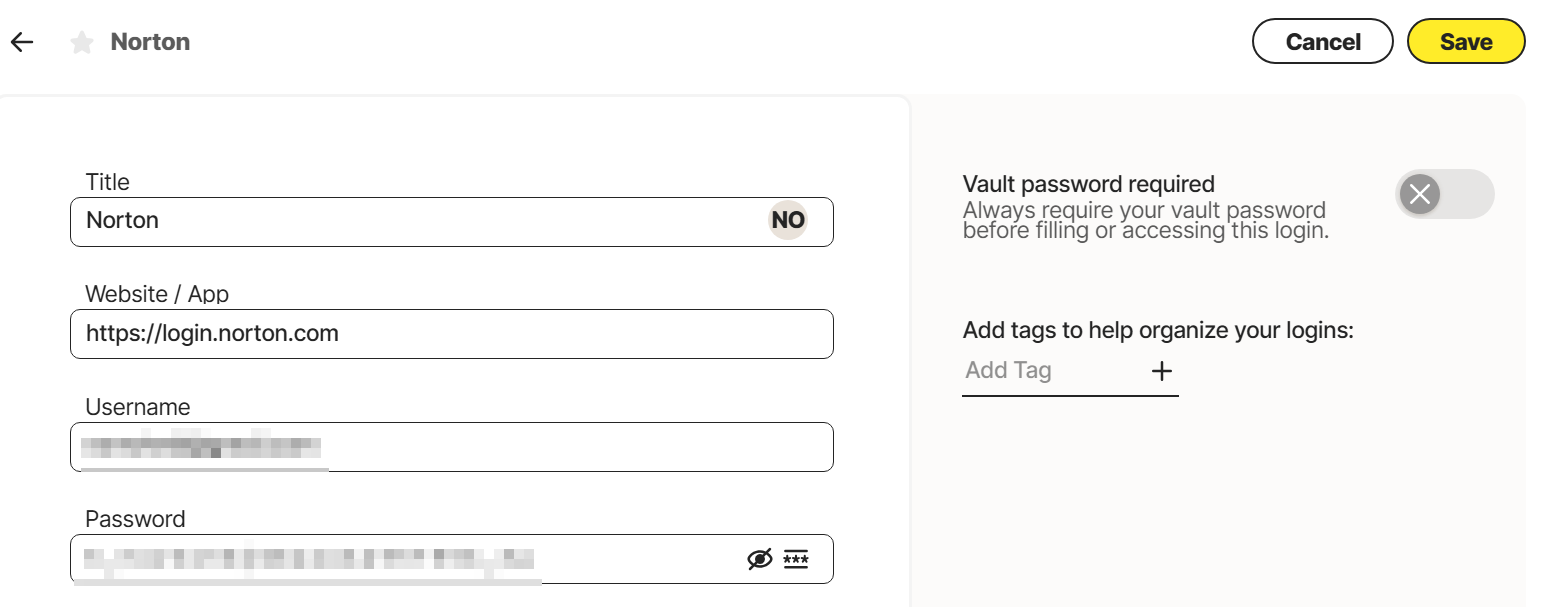Click the Norton heading next to star
This screenshot has width=1547, height=607.
coord(150,42)
